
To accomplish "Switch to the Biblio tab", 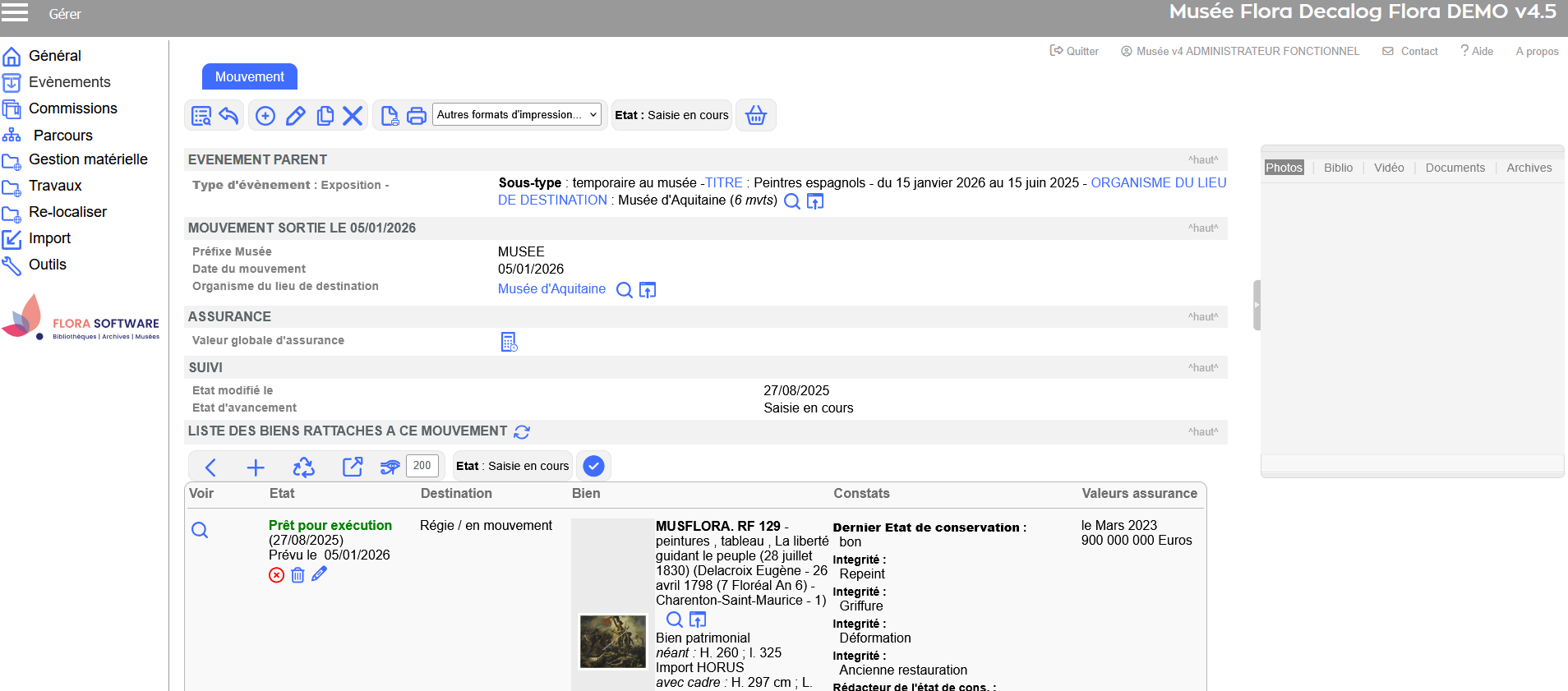I will [1337, 168].
